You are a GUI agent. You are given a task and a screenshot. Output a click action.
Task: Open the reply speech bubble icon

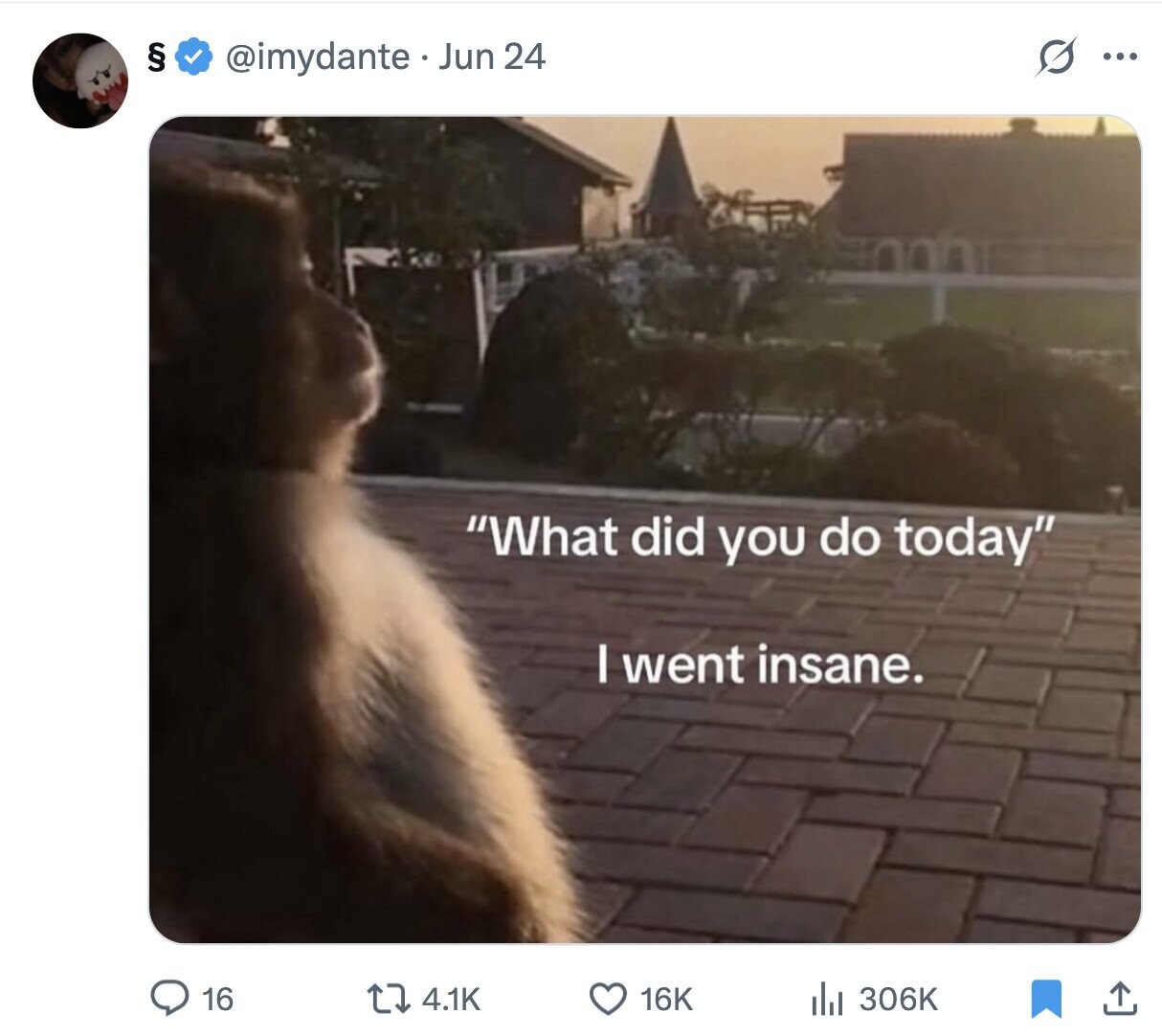click(x=169, y=999)
